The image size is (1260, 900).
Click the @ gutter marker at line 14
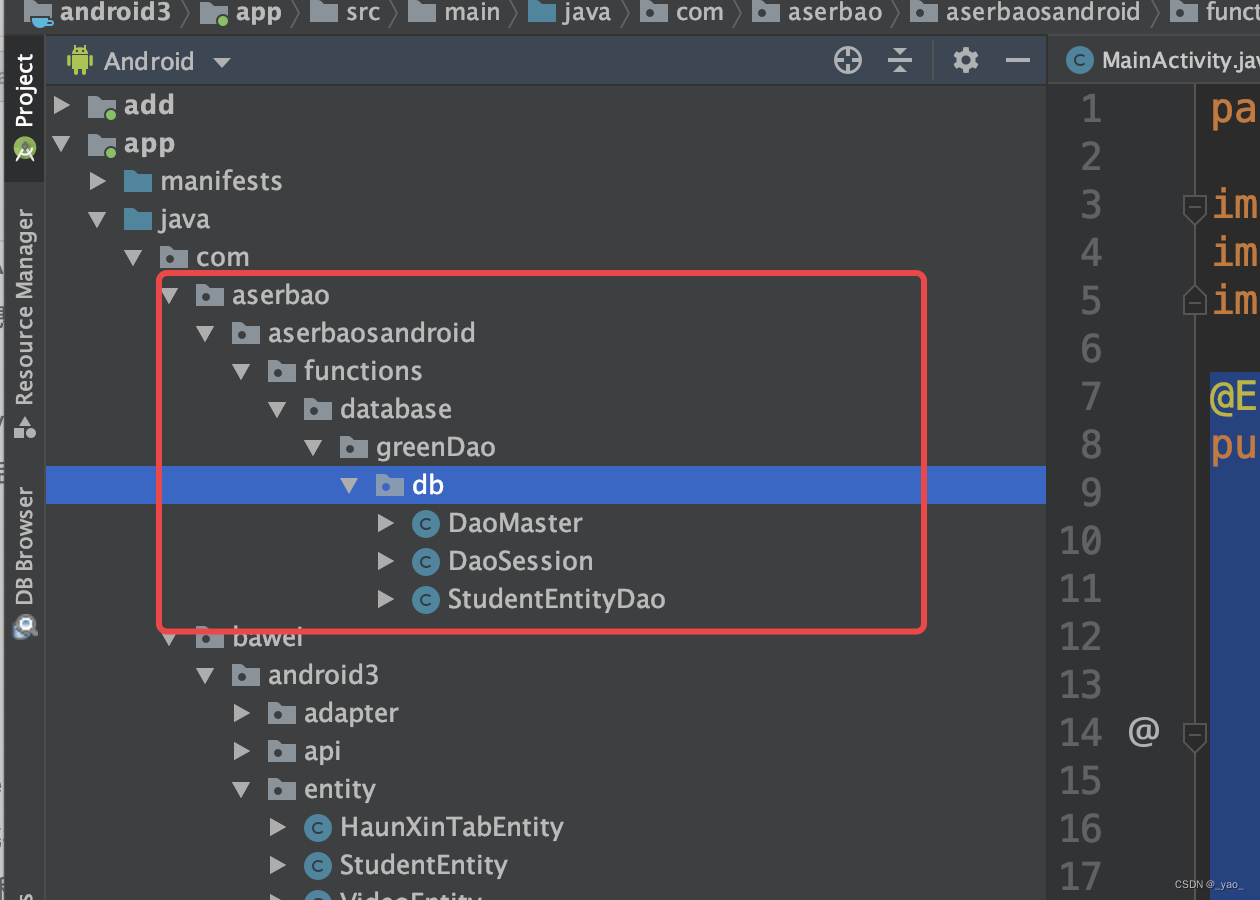coord(1143,731)
